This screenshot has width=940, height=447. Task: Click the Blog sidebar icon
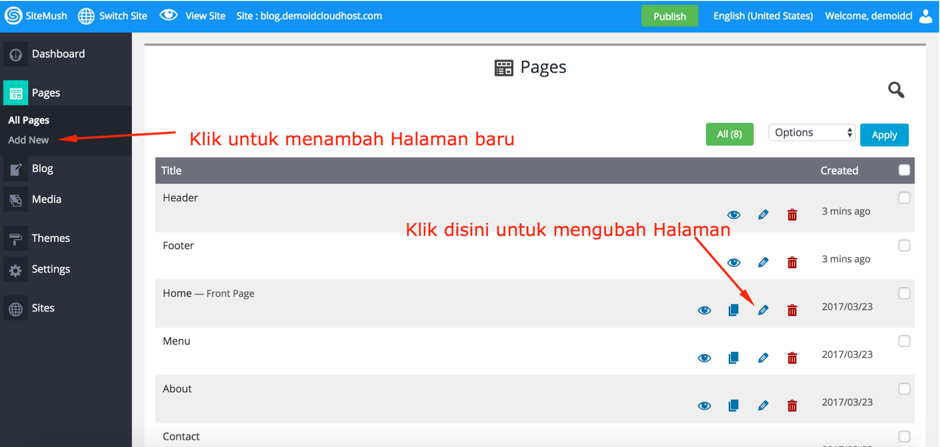[16, 170]
